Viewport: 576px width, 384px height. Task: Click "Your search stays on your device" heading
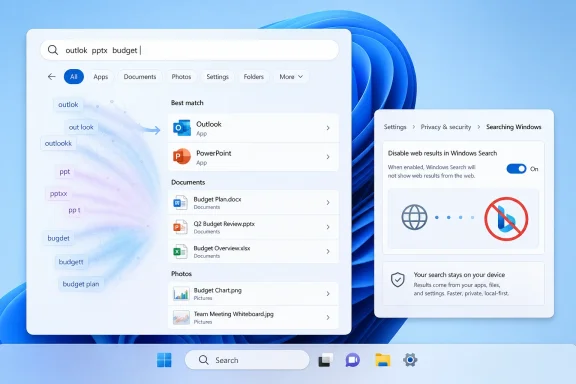click(x=459, y=274)
